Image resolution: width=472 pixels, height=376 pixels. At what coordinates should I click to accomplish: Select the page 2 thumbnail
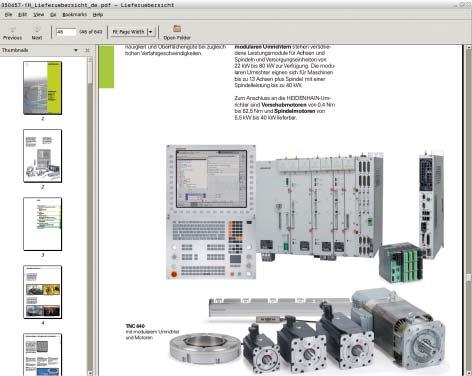point(42,156)
